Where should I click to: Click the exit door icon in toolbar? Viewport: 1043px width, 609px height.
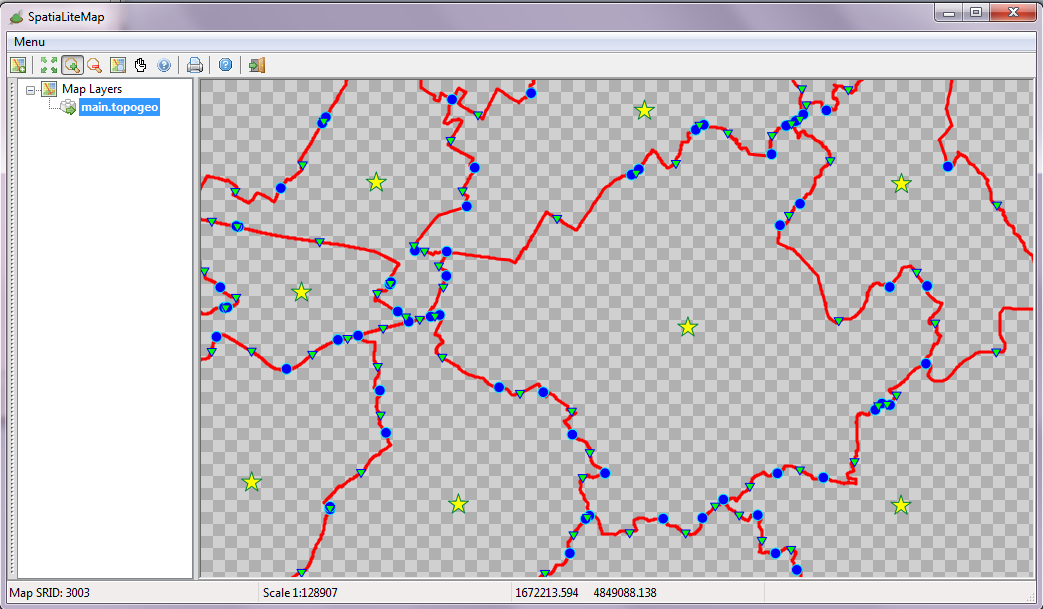point(257,65)
